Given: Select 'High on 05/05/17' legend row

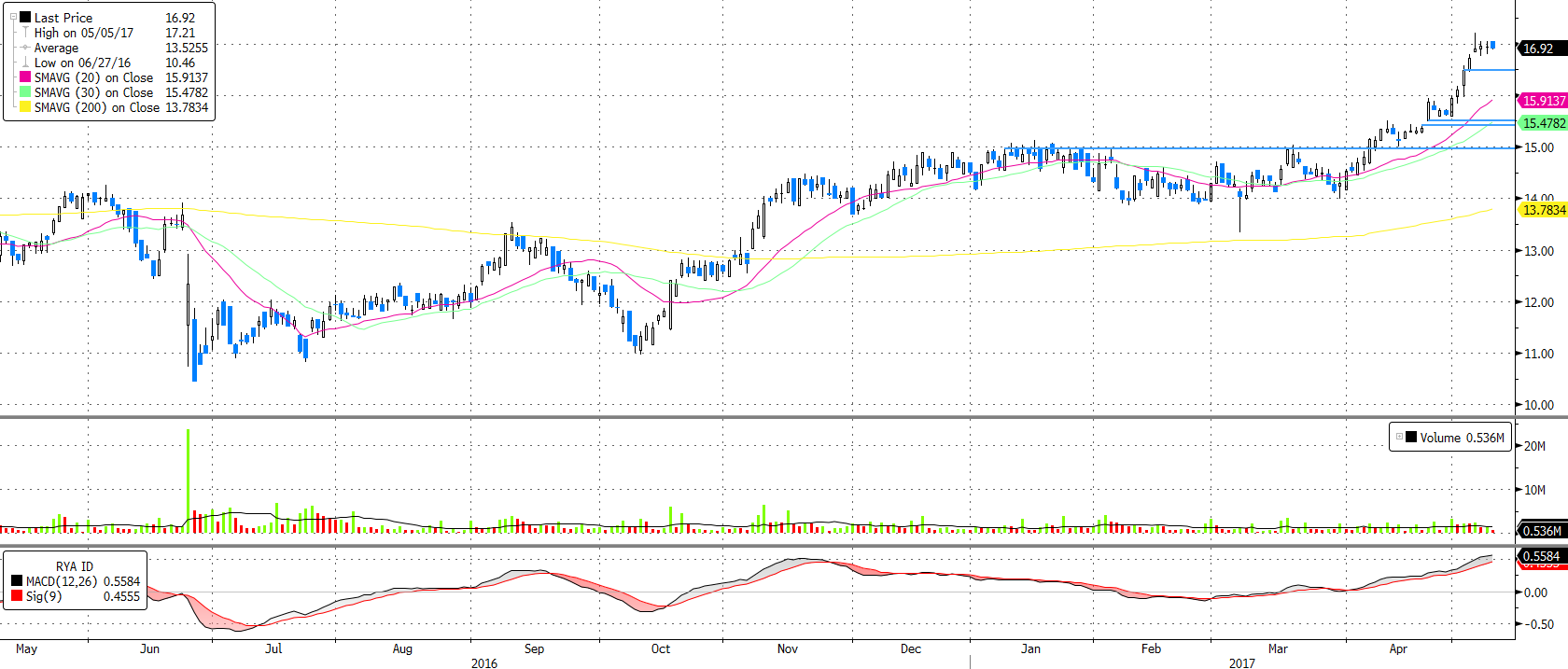Looking at the screenshot, I should [x=84, y=33].
